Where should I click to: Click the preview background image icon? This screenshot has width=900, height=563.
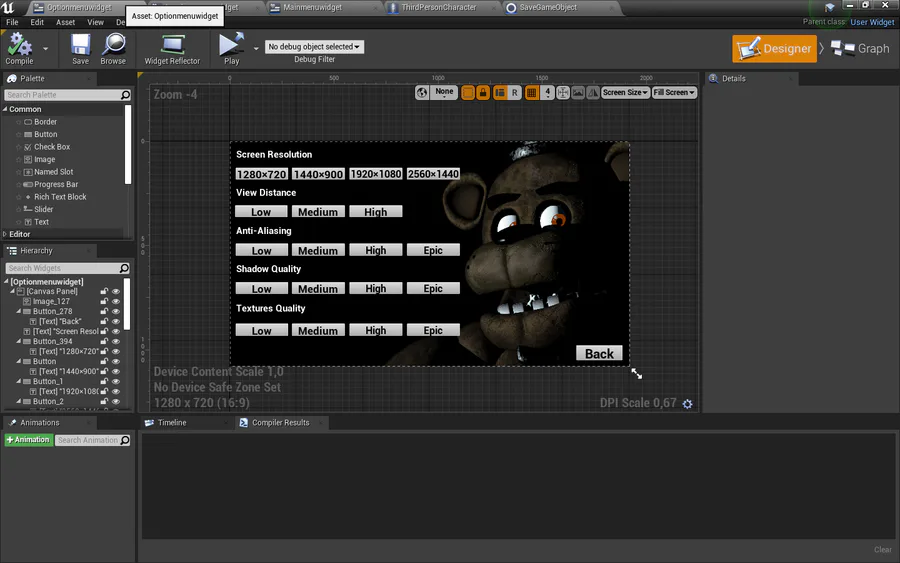pyautogui.click(x=578, y=92)
